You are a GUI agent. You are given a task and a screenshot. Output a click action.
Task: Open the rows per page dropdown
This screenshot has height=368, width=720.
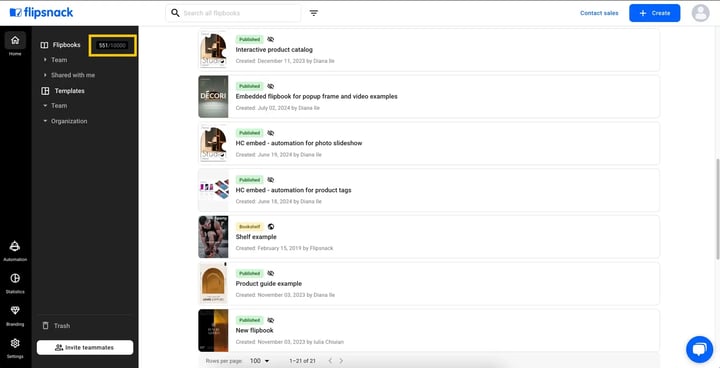(x=259, y=361)
